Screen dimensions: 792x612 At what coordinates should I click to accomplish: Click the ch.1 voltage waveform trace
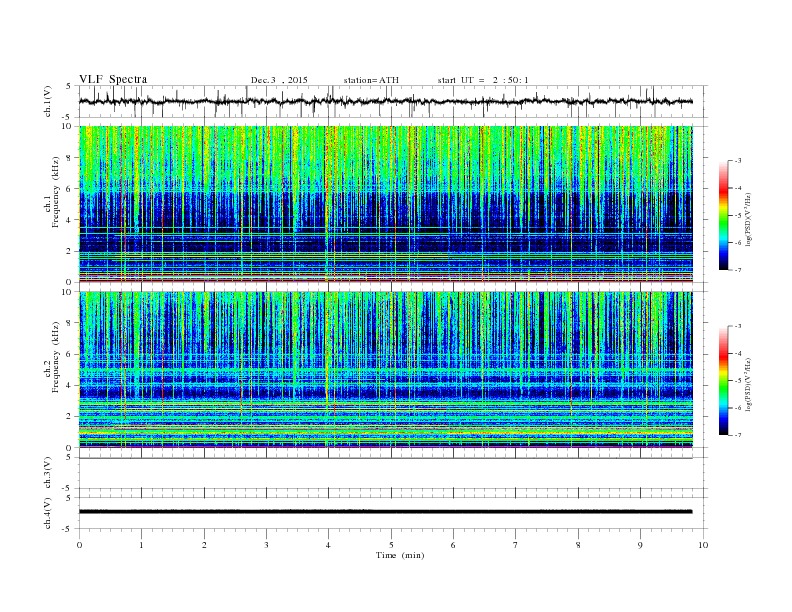pyautogui.click(x=385, y=101)
